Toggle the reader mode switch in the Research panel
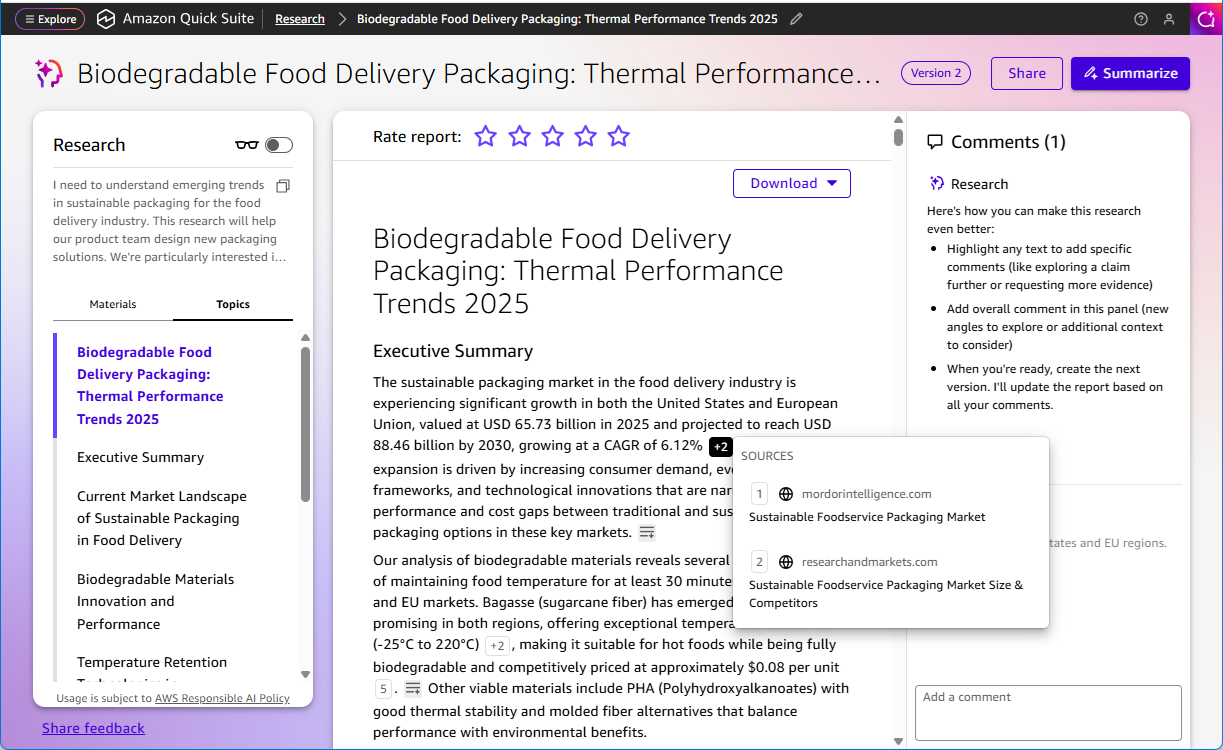Viewport: 1223px width, 750px height. coord(279,145)
